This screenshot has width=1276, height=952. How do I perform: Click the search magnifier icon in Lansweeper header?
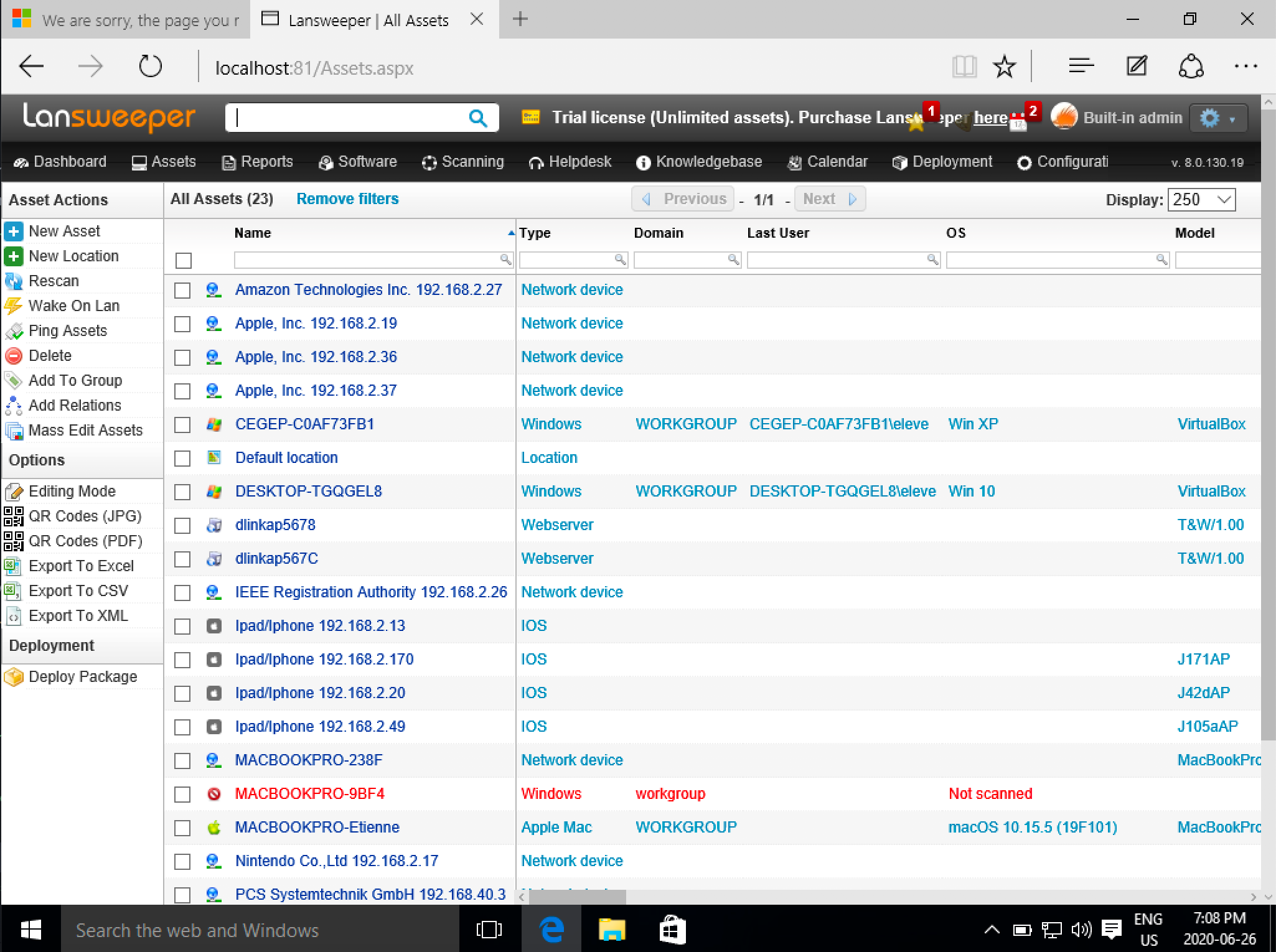pyautogui.click(x=477, y=118)
